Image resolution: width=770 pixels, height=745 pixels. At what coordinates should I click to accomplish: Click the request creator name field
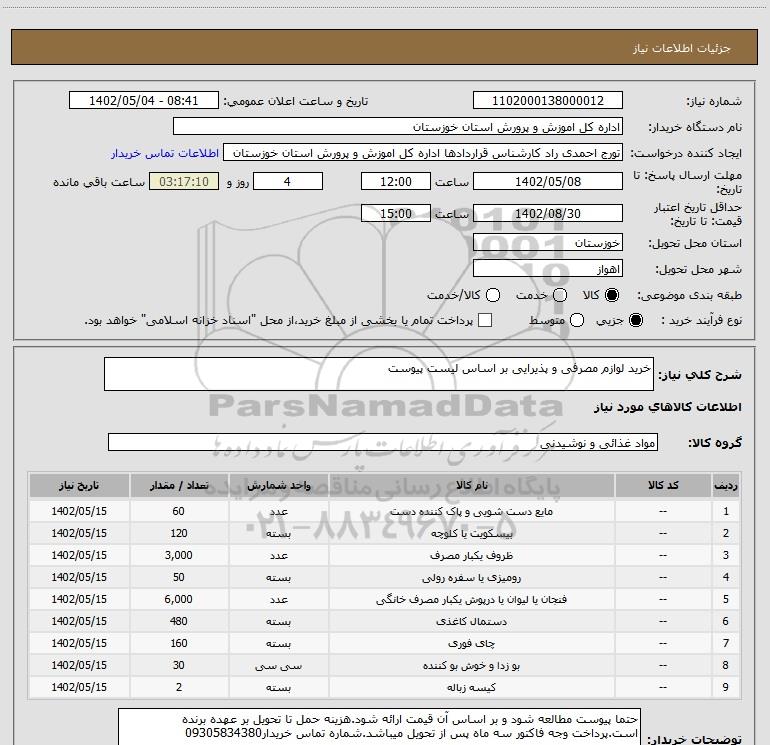pos(423,153)
